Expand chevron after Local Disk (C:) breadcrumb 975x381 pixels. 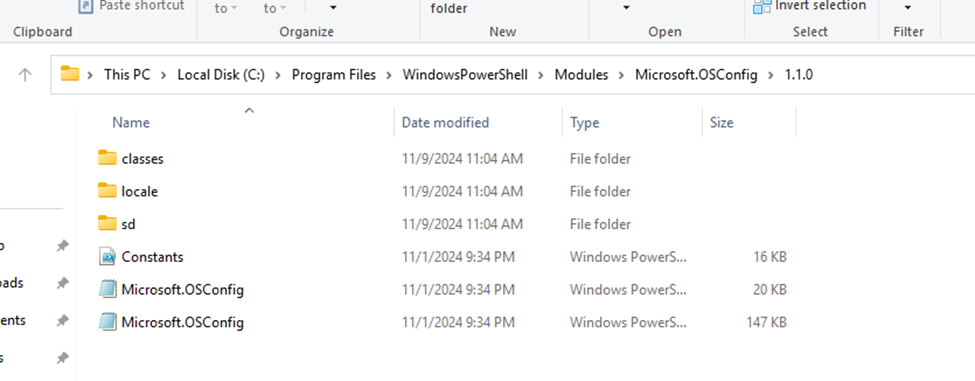click(278, 75)
